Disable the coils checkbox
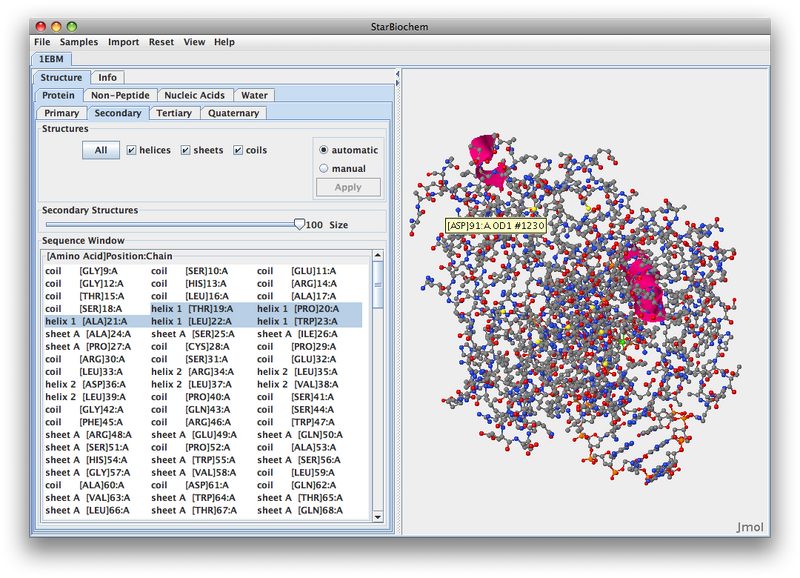This screenshot has height=578, width=800. pos(238,150)
